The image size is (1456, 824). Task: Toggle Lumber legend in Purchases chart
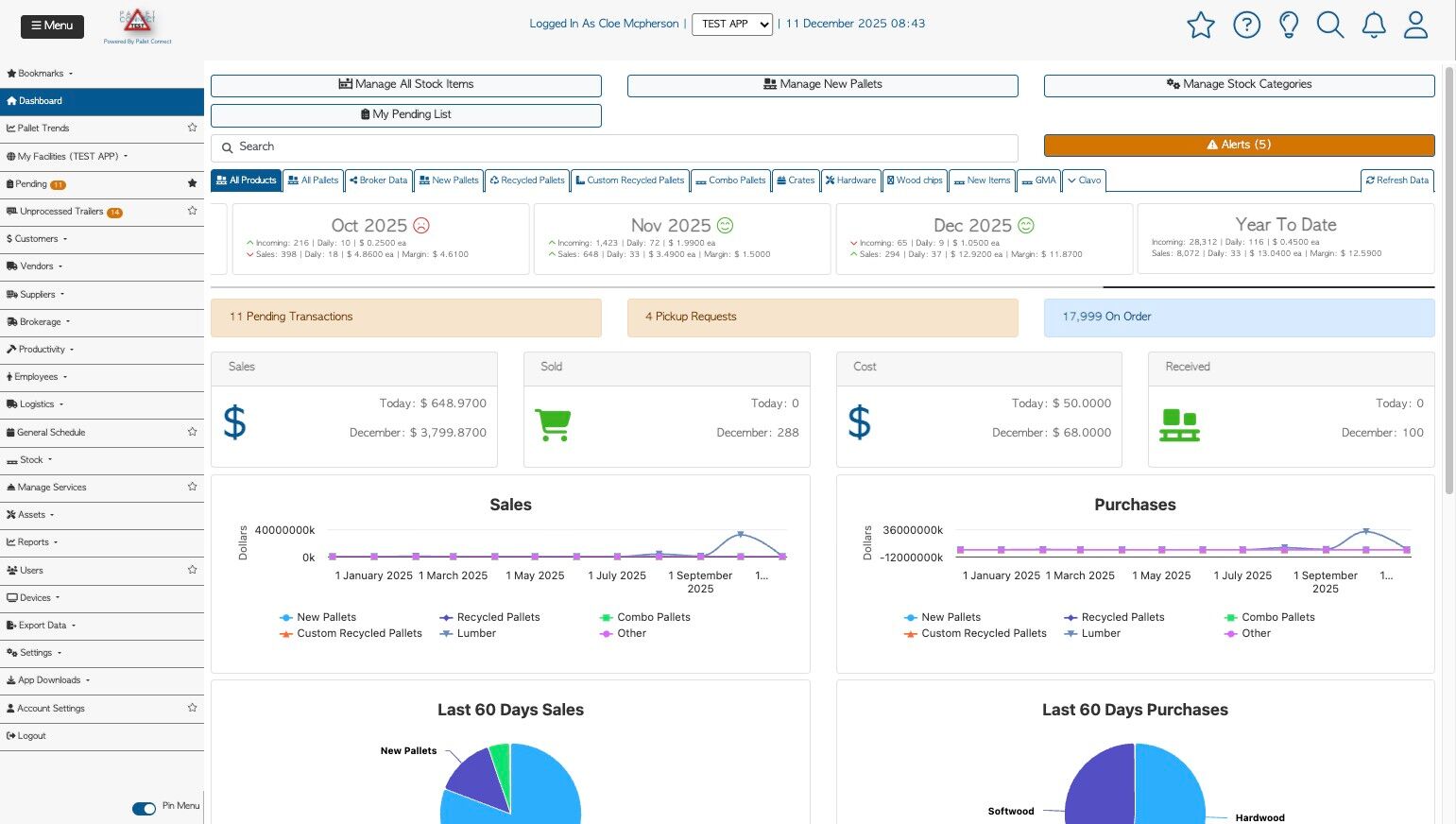[1092, 633]
